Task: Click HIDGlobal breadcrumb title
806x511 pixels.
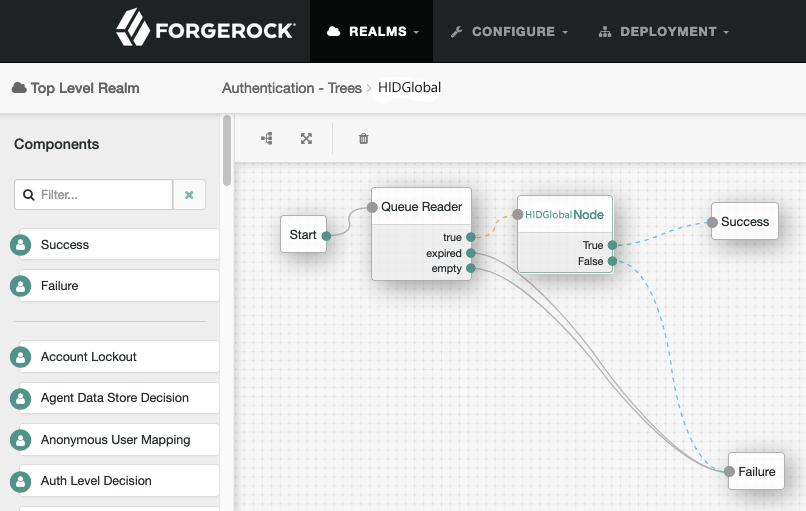Action: [410, 87]
